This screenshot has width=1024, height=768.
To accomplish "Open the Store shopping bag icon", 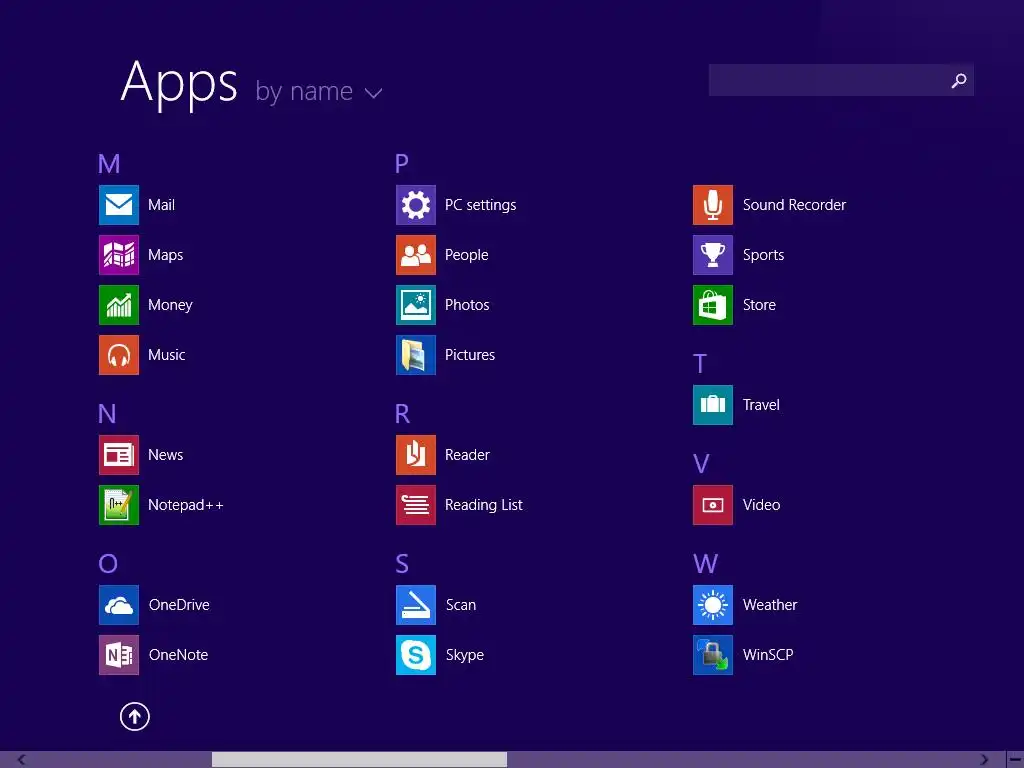I will 713,305.
